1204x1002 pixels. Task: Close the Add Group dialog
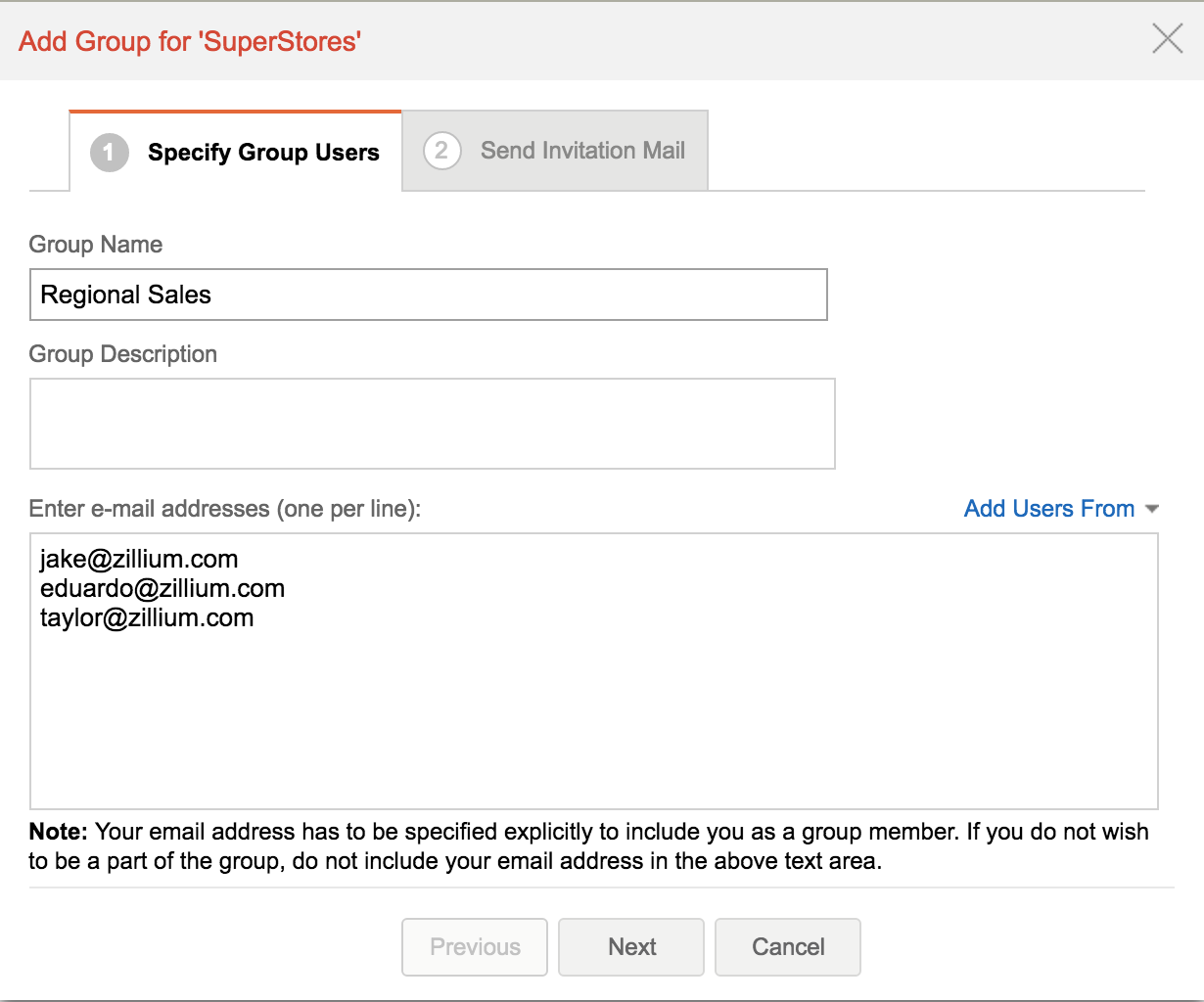click(x=1167, y=39)
